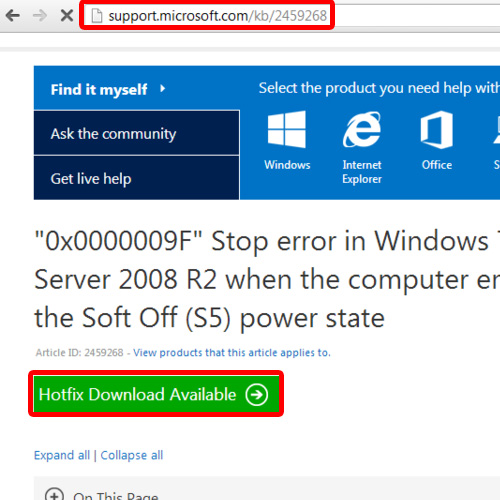Select Get live help tab
Viewport: 500px width, 500px height.
pyautogui.click(x=137, y=178)
